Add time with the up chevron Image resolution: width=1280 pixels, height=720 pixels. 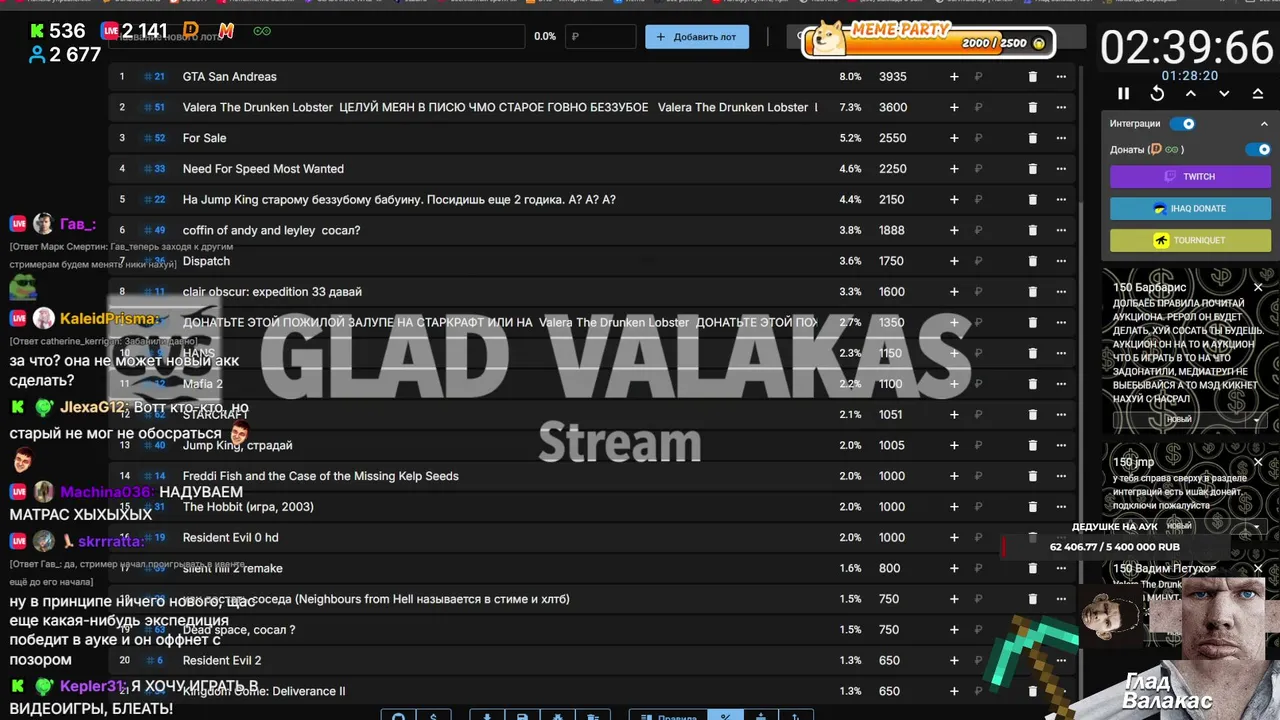[x=1191, y=93]
